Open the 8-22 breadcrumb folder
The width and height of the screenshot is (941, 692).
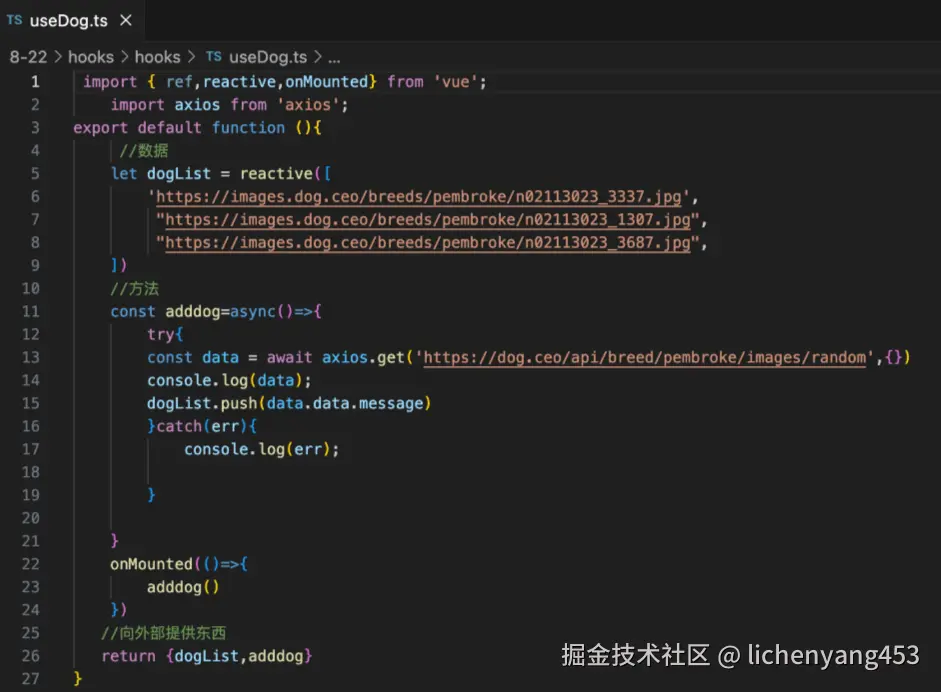pos(28,57)
